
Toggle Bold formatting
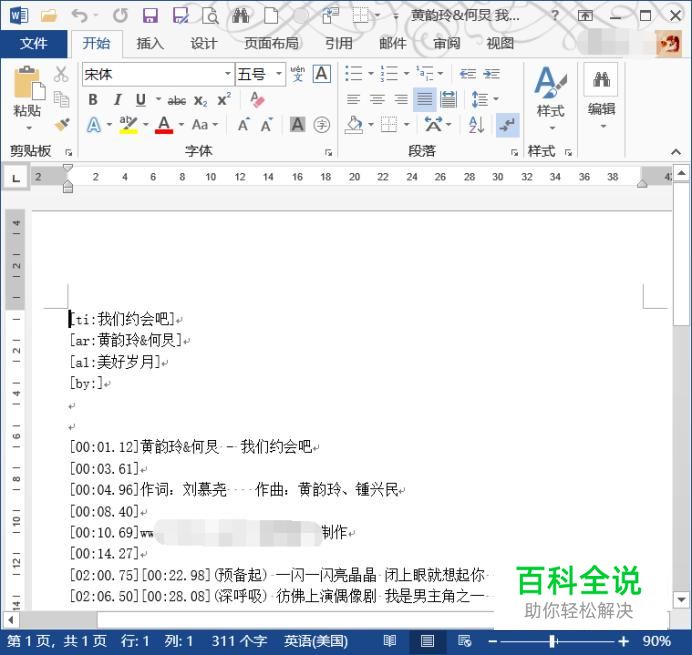click(x=93, y=100)
